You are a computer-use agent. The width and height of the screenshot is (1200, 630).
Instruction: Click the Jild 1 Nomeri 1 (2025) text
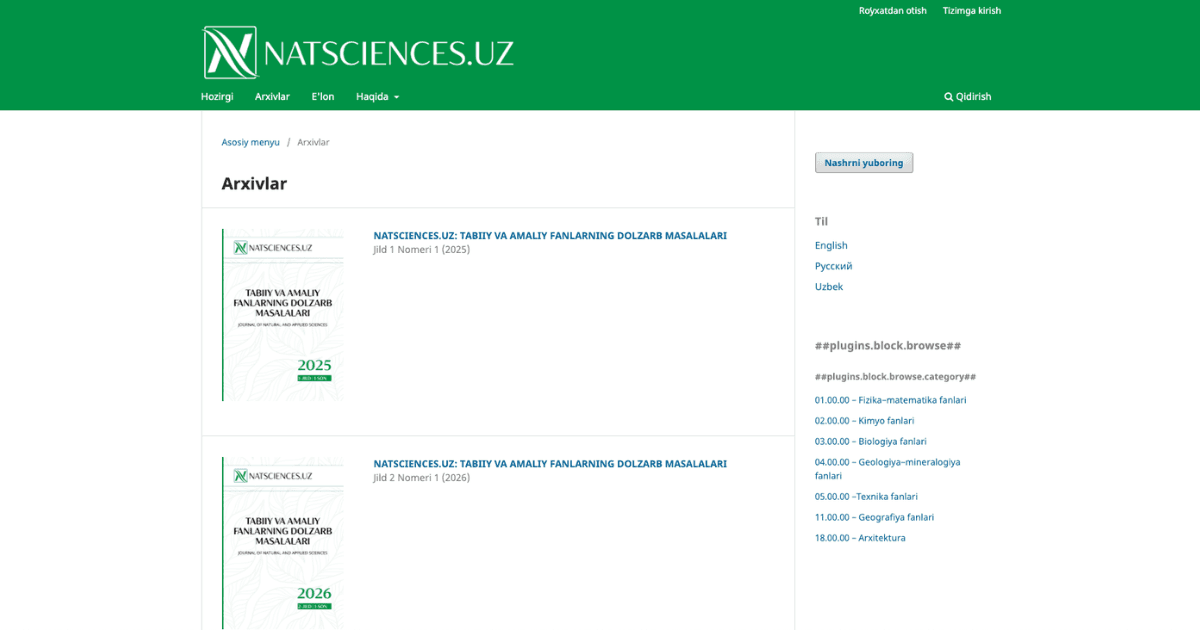pyautogui.click(x=422, y=250)
